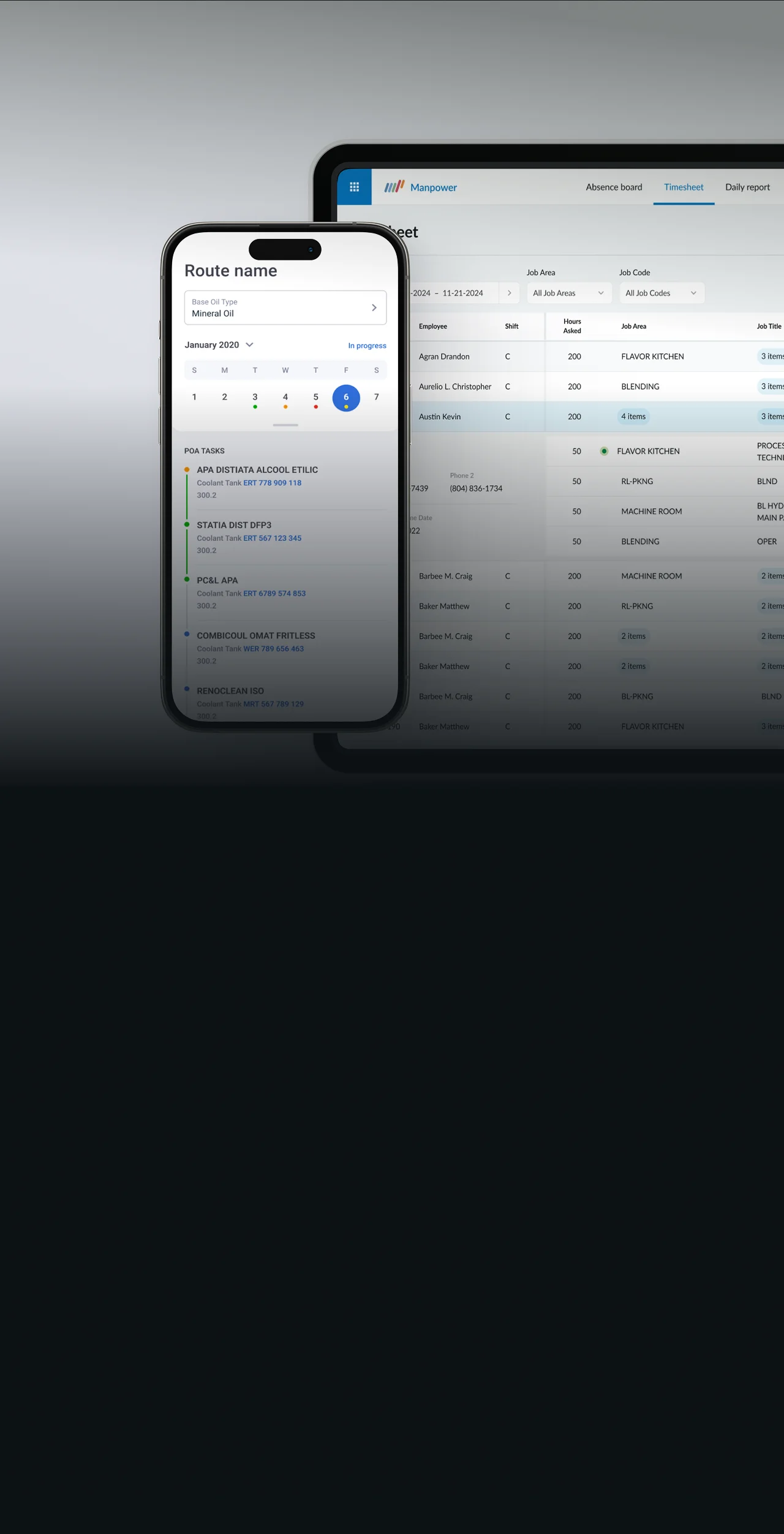Switch to the Absence board tab
Image resolution: width=784 pixels, height=1534 pixels.
614,187
